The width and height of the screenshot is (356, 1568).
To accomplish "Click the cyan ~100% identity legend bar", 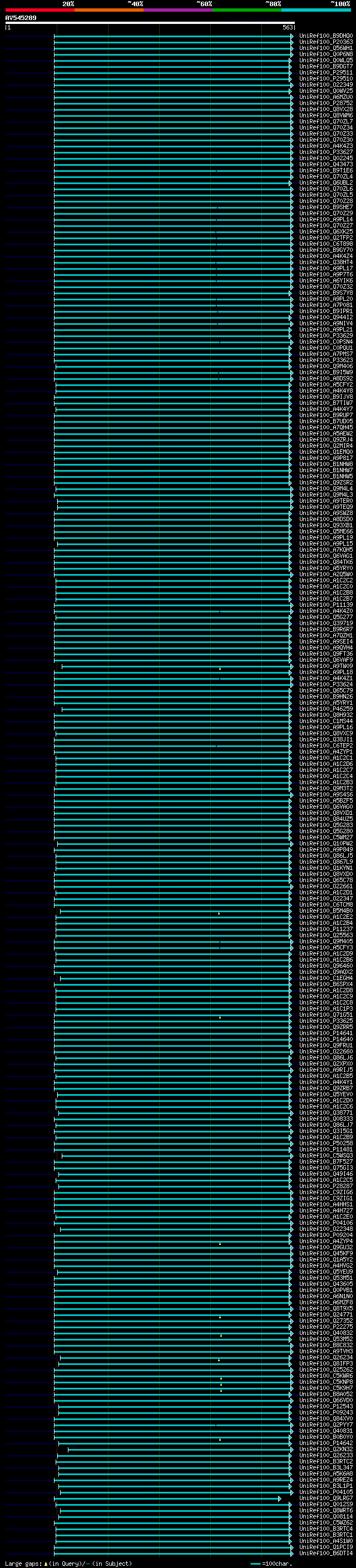I will tap(316, 10).
